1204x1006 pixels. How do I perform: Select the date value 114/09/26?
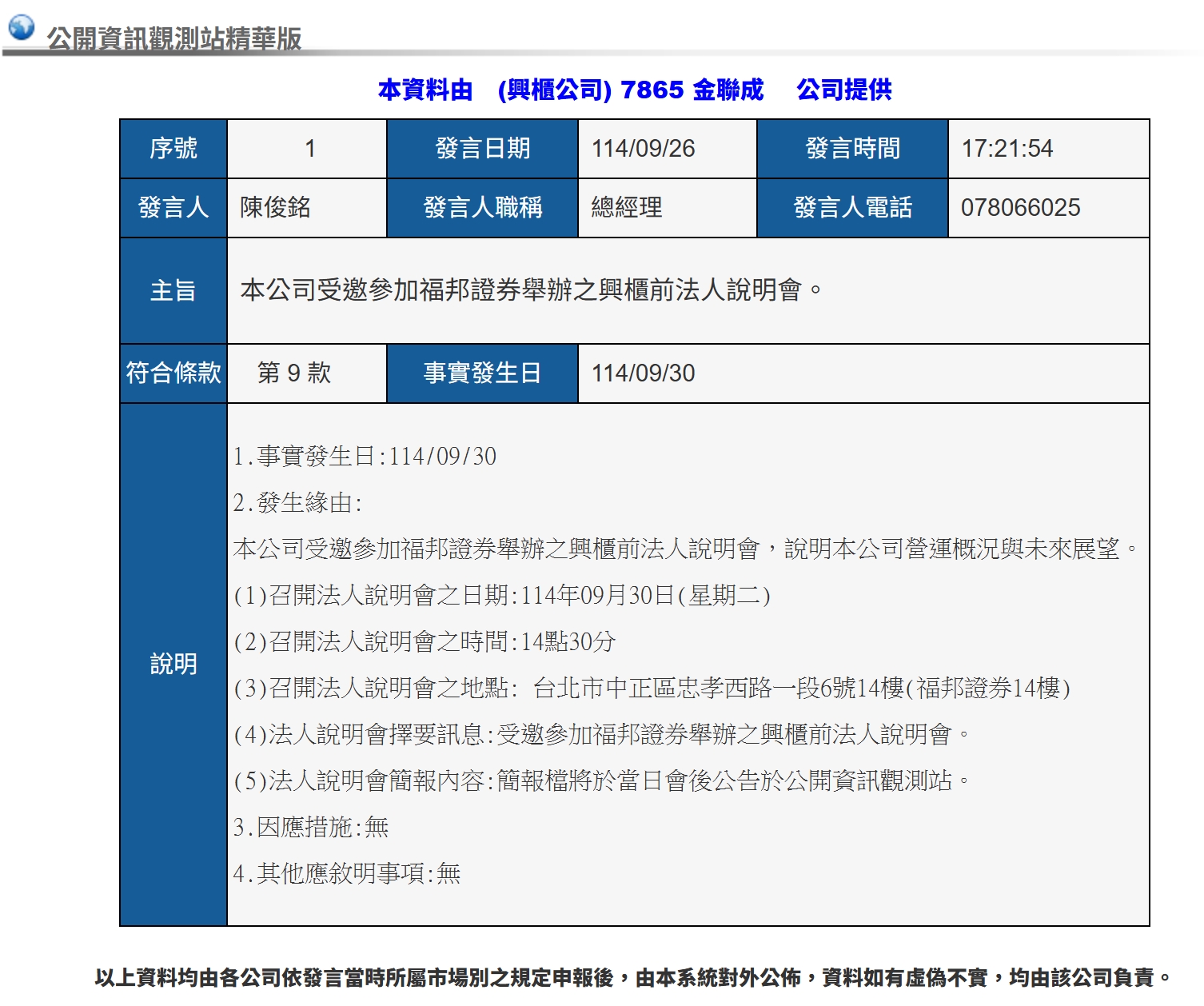643,149
